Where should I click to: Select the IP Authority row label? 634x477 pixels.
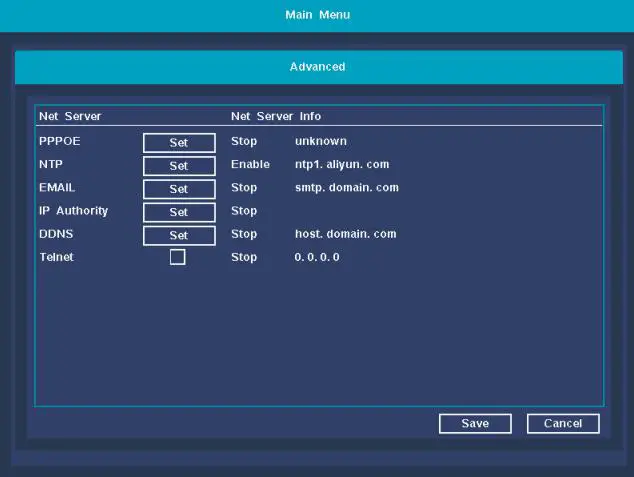[74, 211]
